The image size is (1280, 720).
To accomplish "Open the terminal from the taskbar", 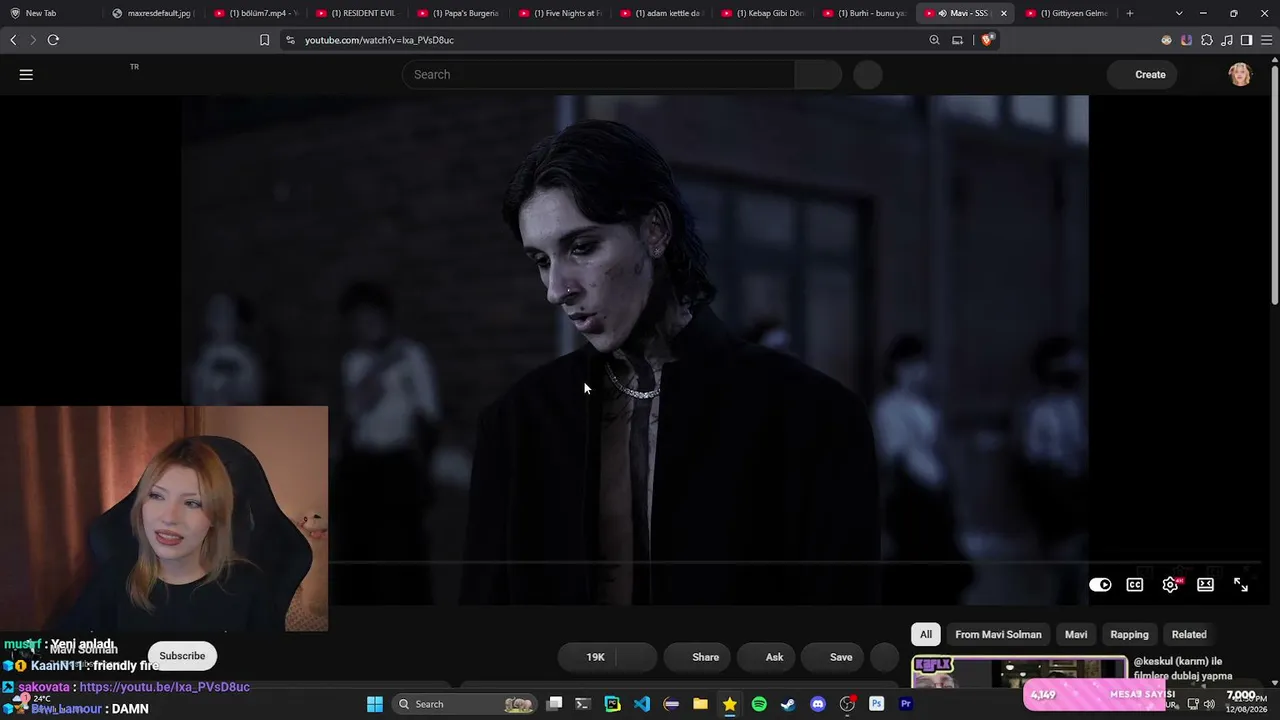I will tap(583, 704).
